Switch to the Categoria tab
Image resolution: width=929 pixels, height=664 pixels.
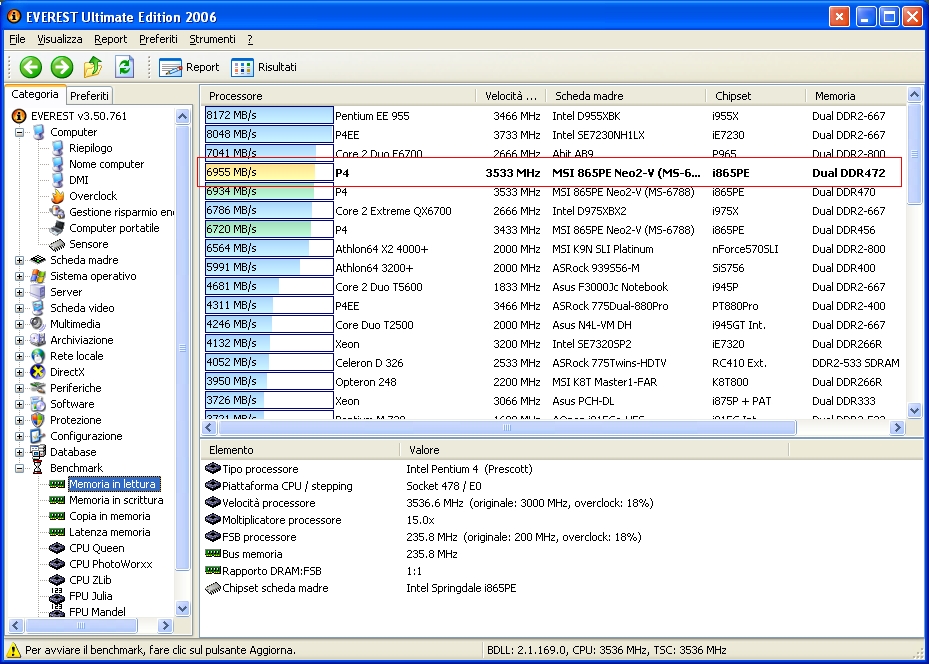pyautogui.click(x=35, y=94)
